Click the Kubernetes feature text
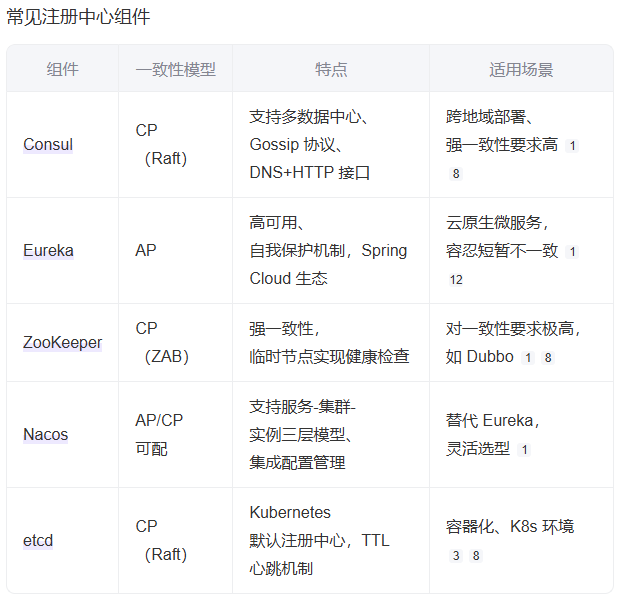This screenshot has height=599, width=622. pyautogui.click(x=290, y=513)
